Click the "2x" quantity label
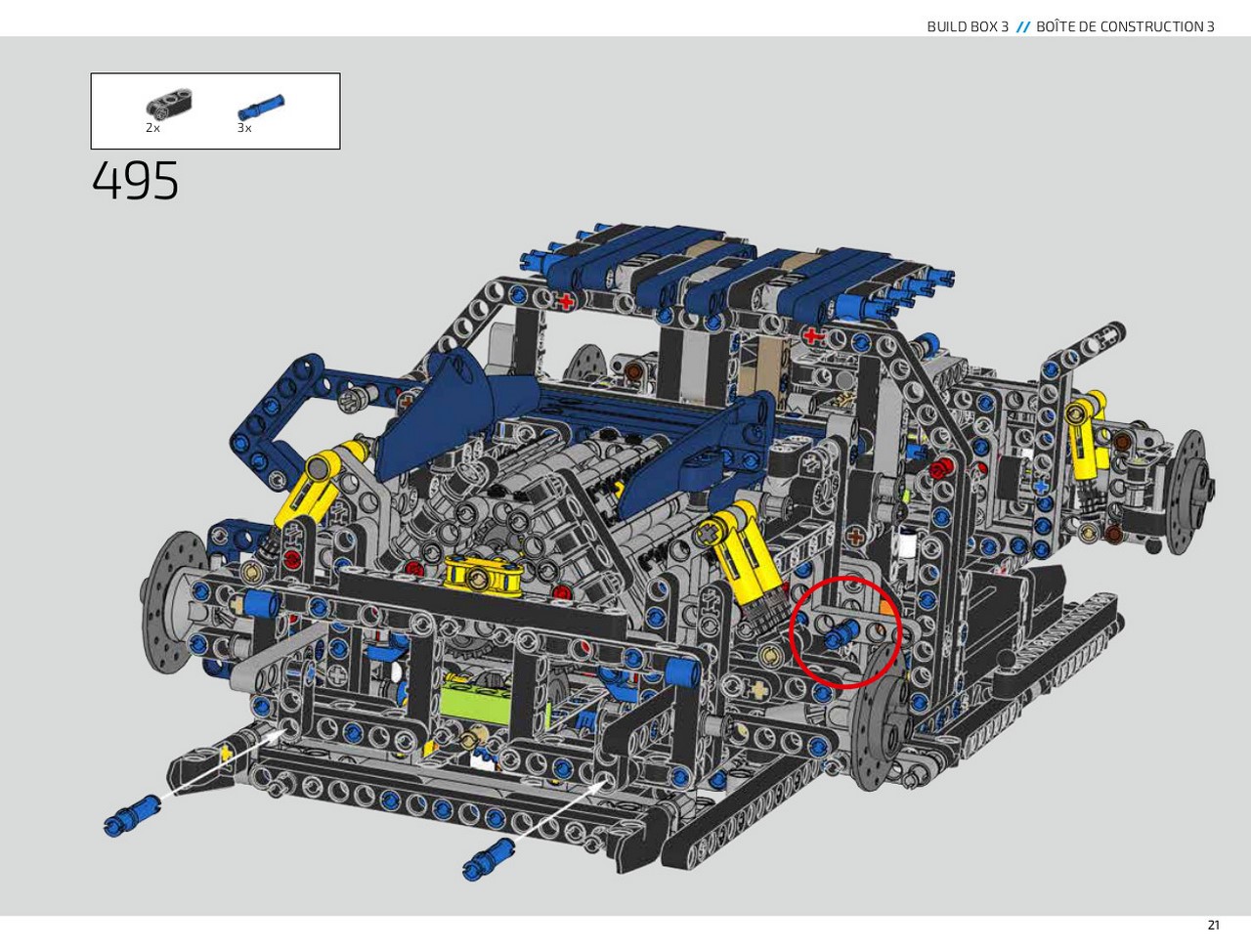The width and height of the screenshot is (1251, 952). tap(152, 128)
